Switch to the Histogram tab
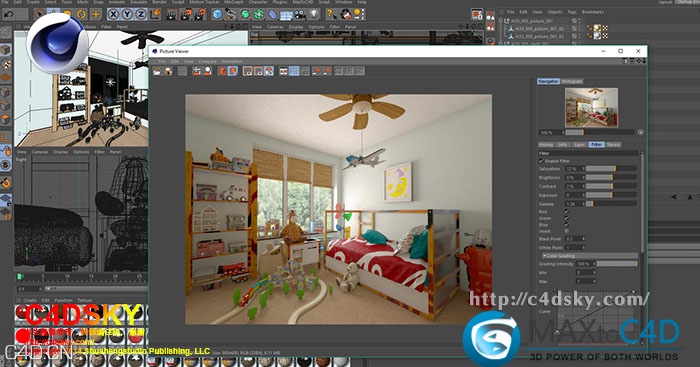Viewport: 700px width, 367px height. tap(571, 81)
